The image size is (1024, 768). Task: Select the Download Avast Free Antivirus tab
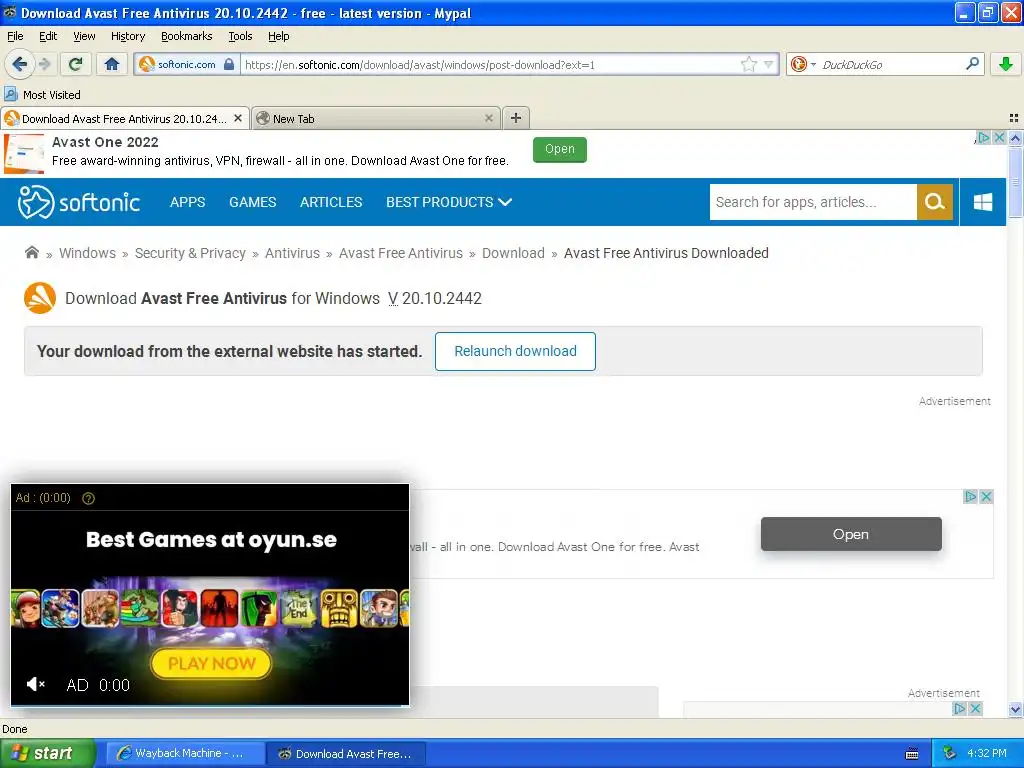124,118
